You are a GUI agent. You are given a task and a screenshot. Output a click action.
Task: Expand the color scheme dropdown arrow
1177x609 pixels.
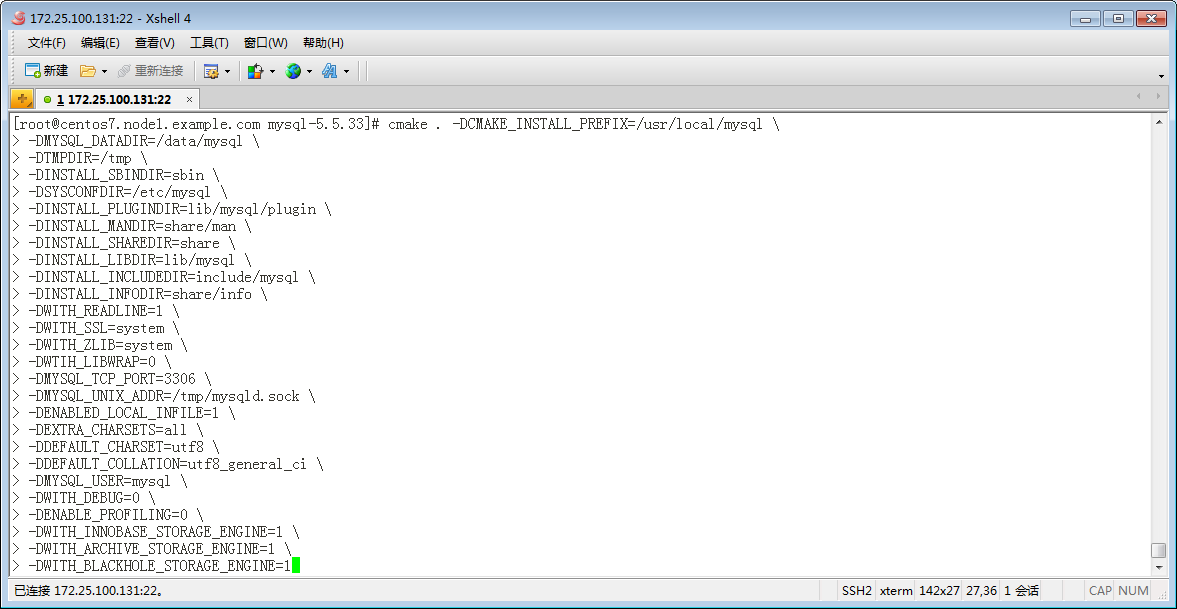(x=270, y=70)
